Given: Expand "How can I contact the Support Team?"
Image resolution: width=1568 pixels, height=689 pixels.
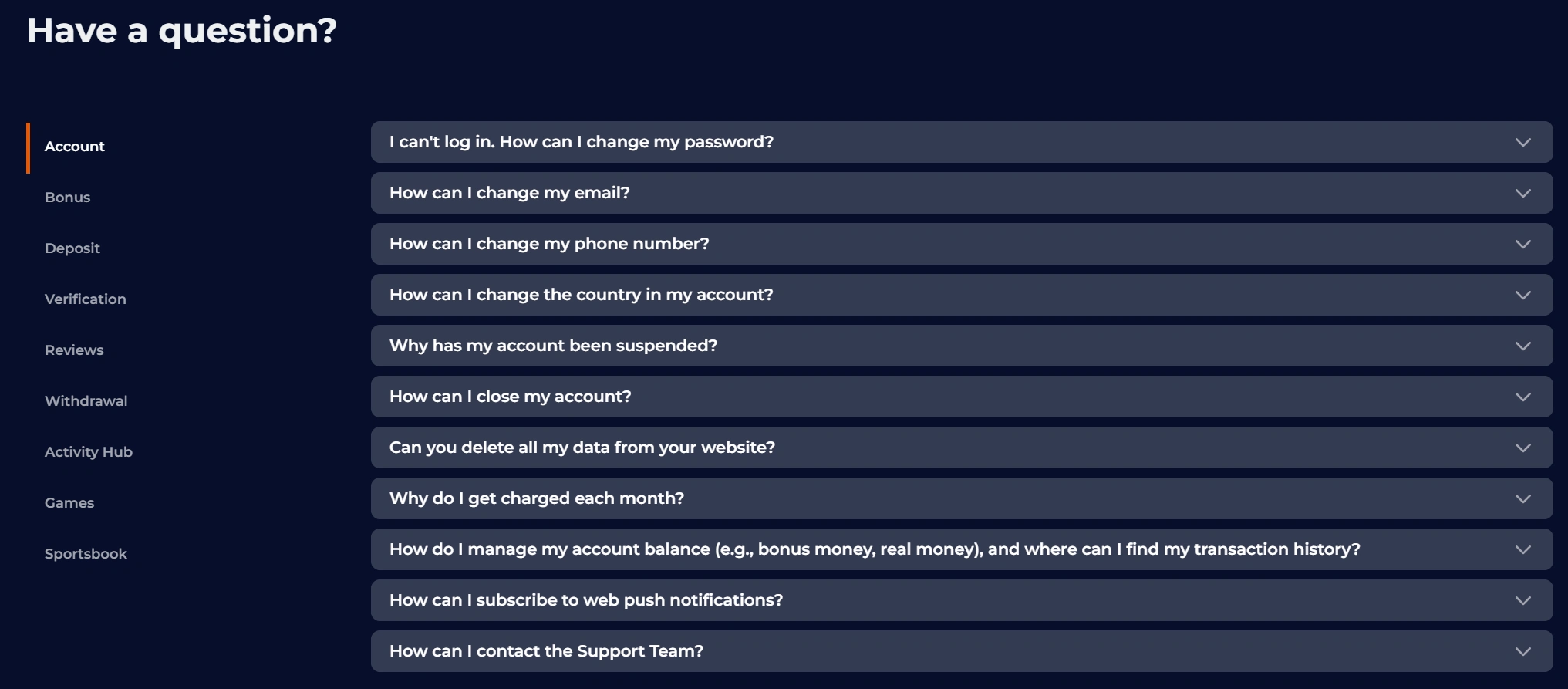Looking at the screenshot, I should 963,650.
